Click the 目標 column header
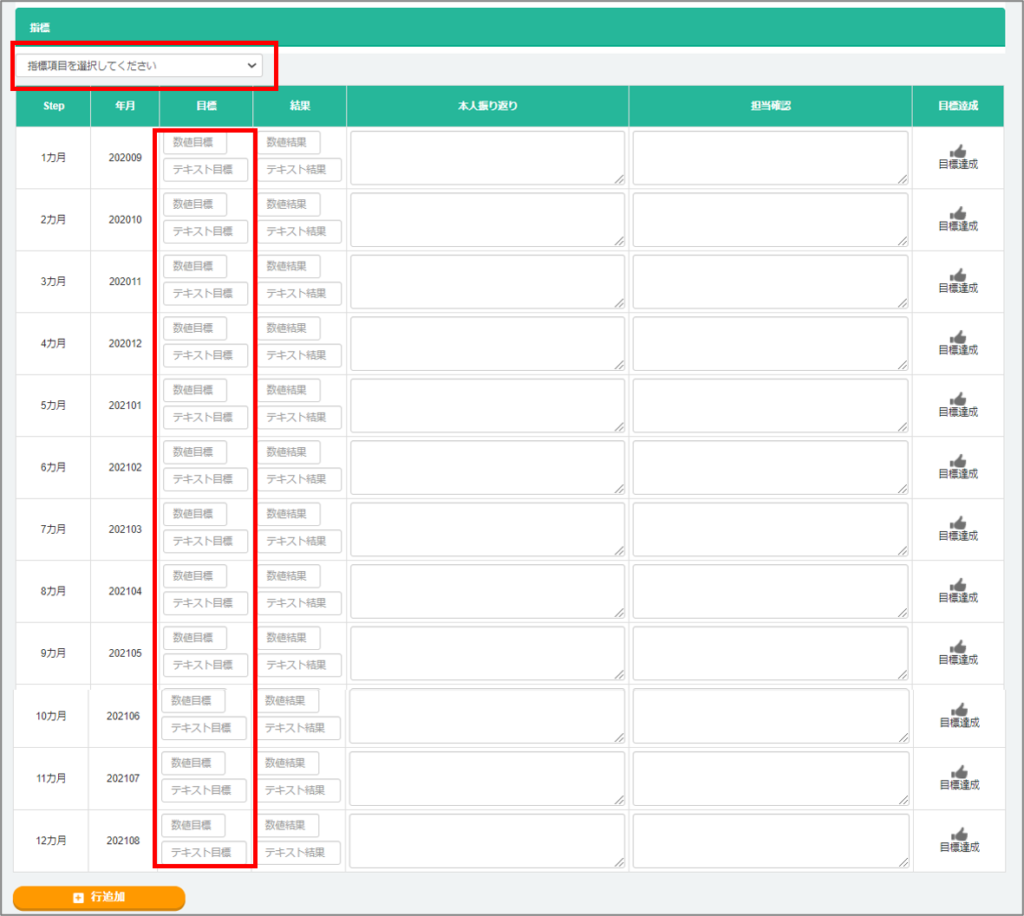1024x916 pixels. 206,105
